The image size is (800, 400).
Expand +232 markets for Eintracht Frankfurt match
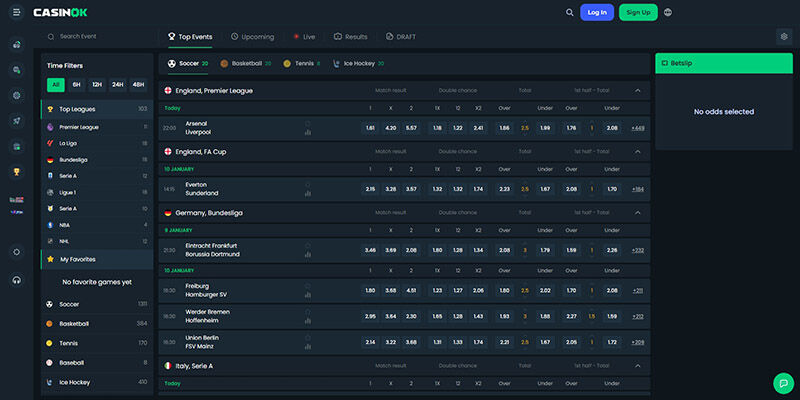638,251
